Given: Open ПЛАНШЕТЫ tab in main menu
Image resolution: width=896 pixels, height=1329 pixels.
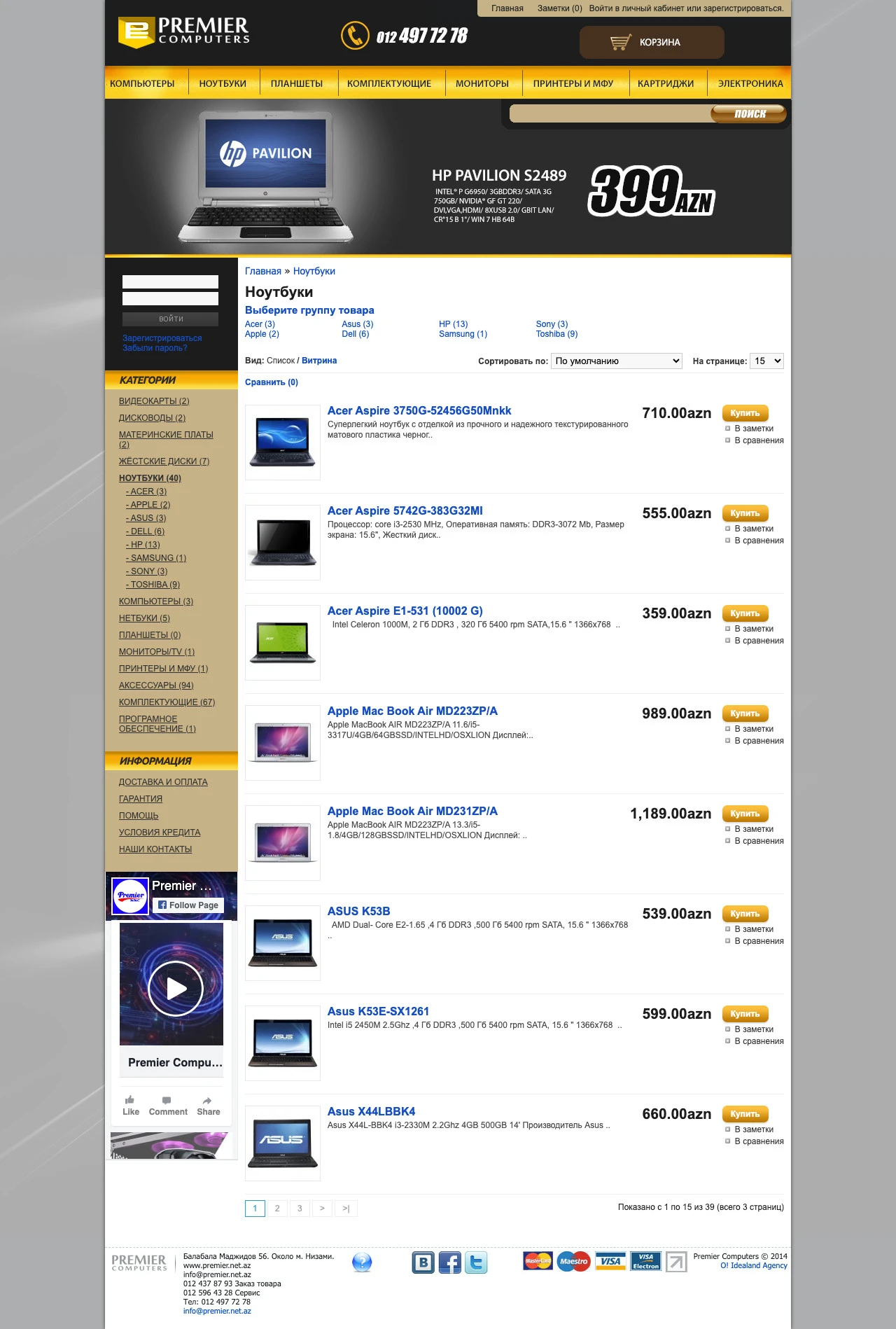Looking at the screenshot, I should point(297,83).
